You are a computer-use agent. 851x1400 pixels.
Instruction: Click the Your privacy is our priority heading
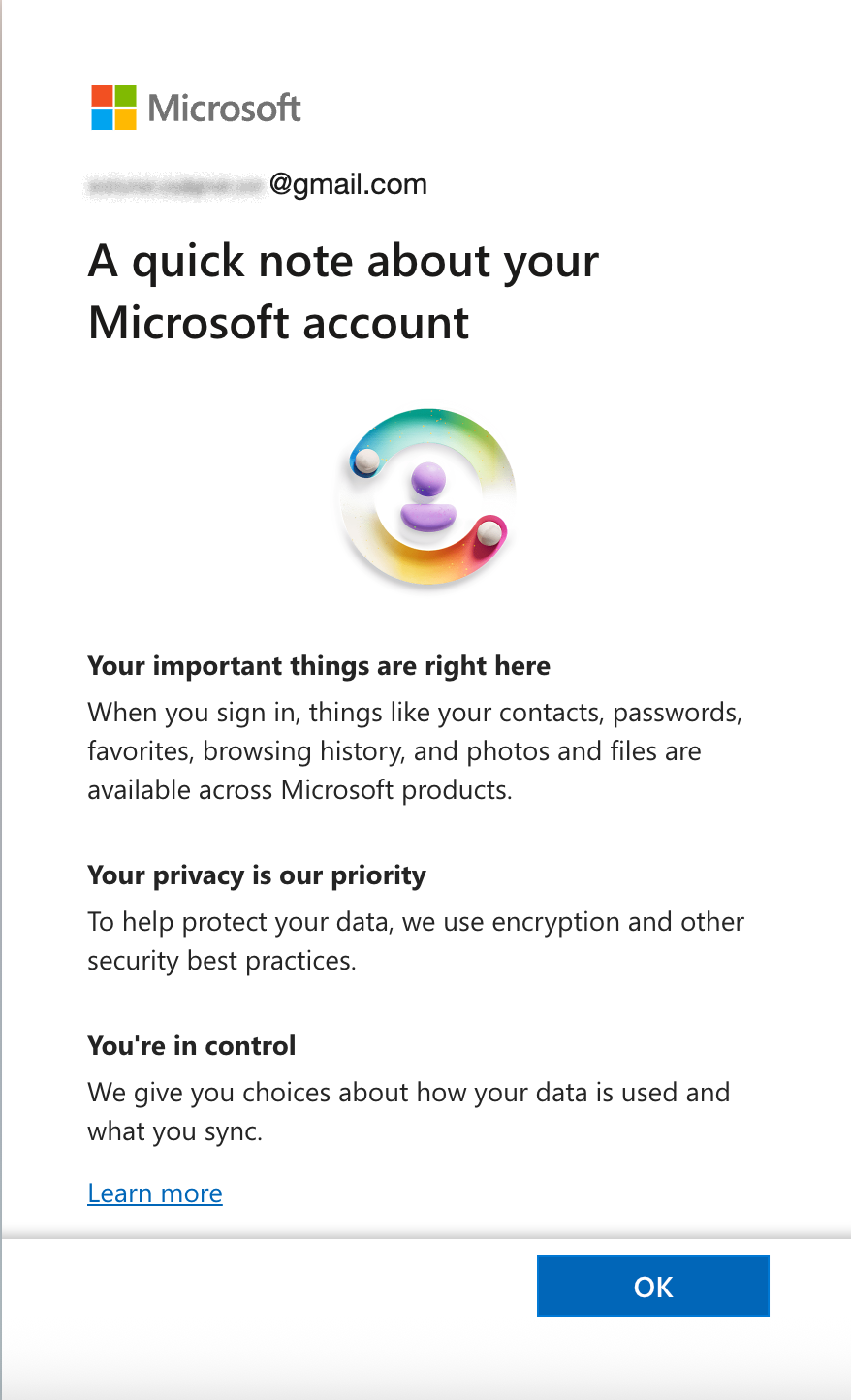click(x=257, y=875)
